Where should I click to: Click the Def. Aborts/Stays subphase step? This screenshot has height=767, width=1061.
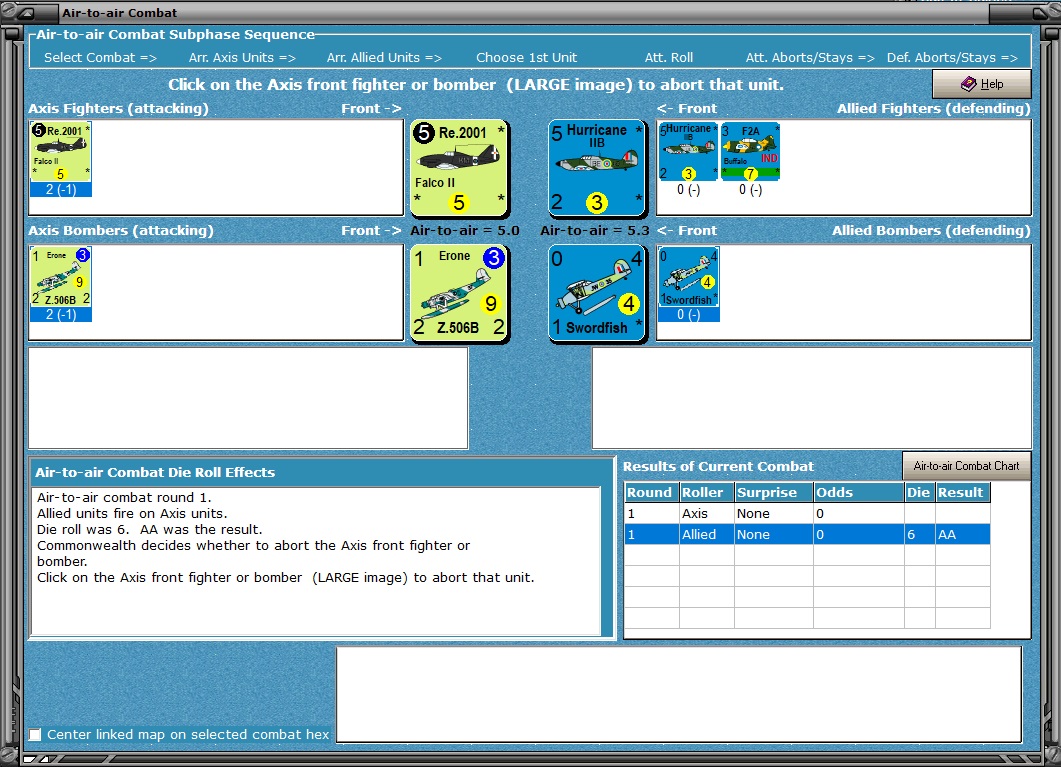(x=952, y=57)
